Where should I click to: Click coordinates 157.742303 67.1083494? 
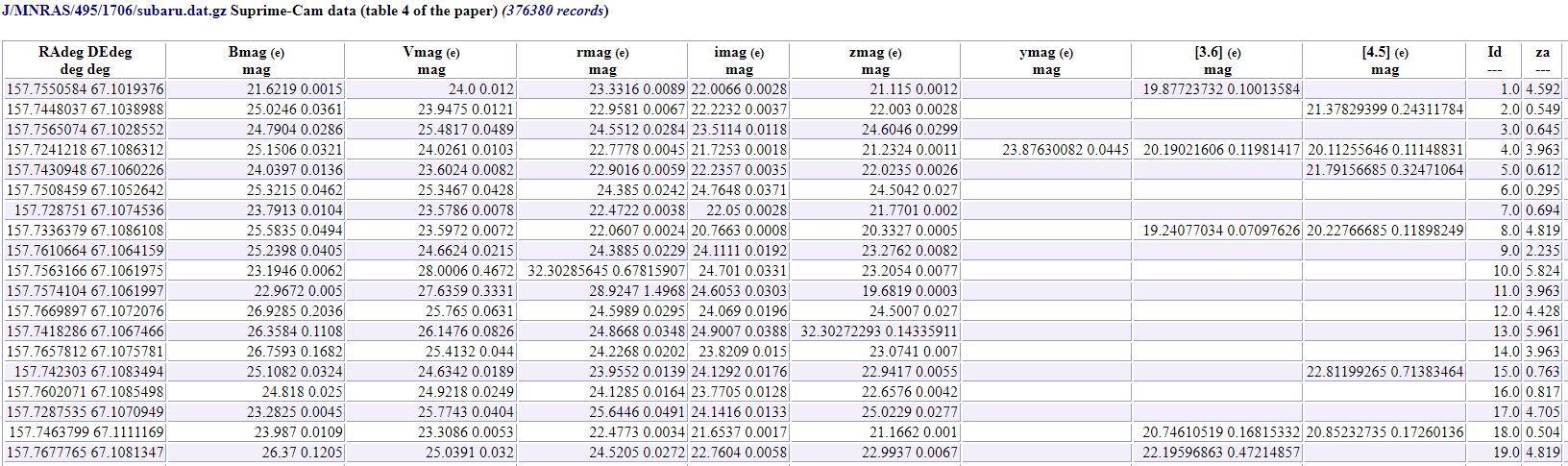pyautogui.click(x=88, y=372)
